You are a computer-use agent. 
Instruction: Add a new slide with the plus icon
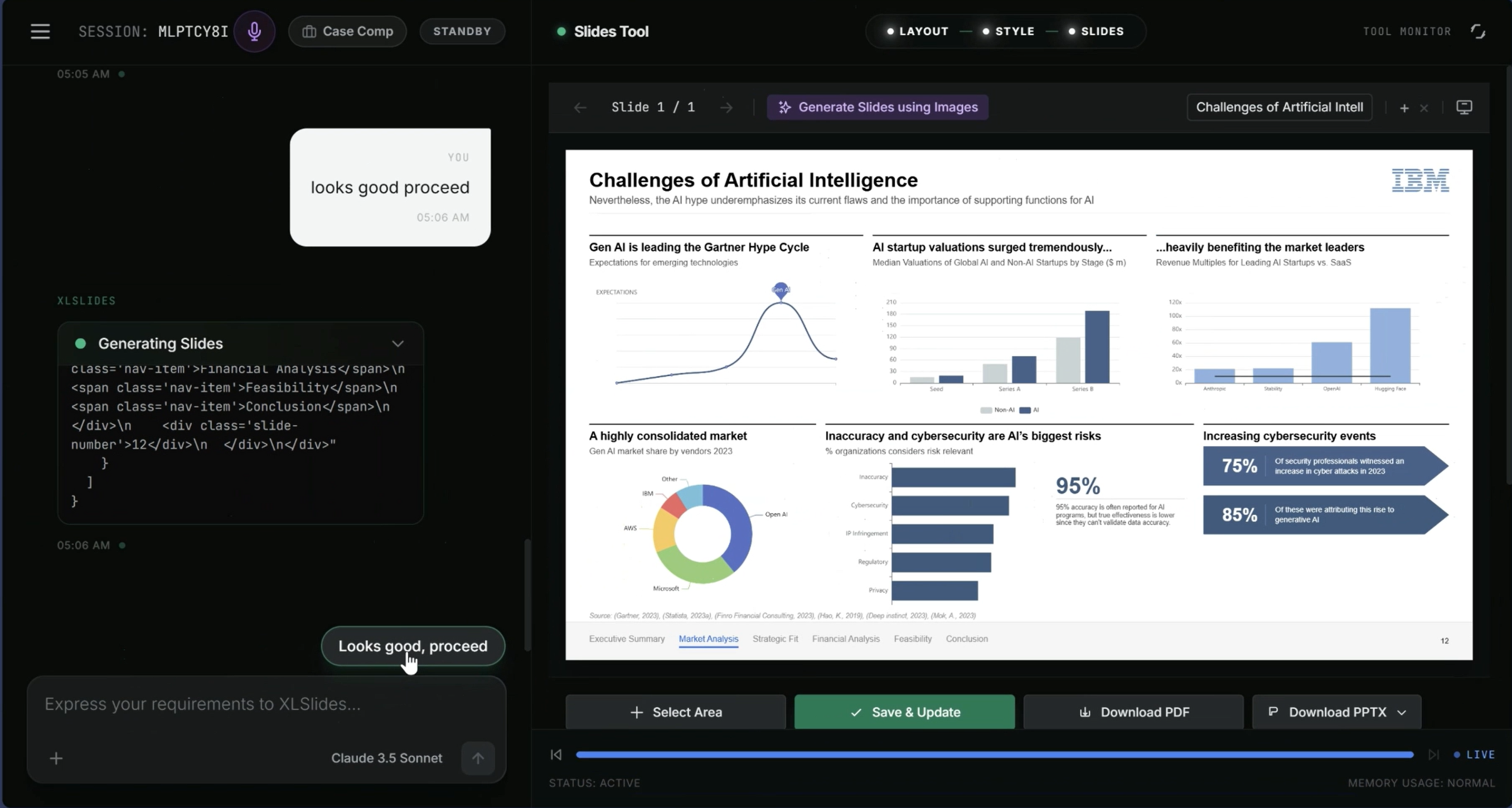click(1404, 108)
